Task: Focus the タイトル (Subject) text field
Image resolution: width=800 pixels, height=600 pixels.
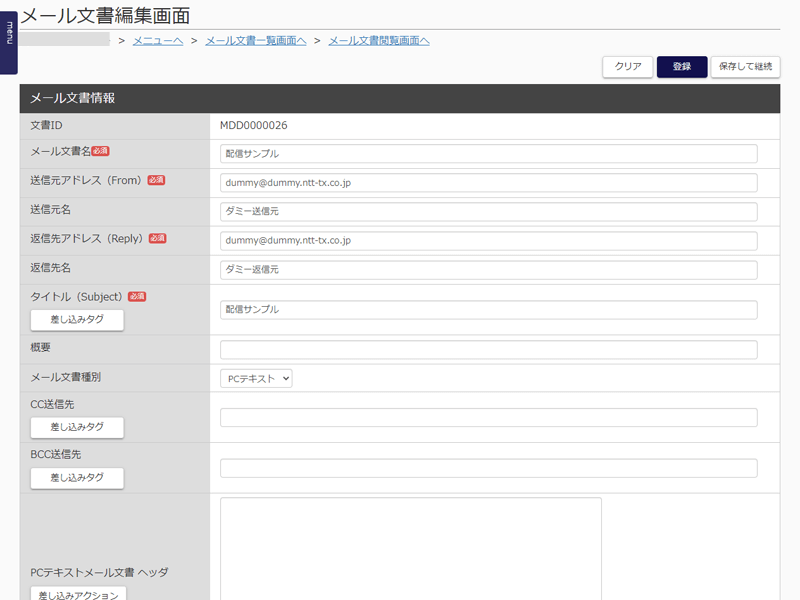Action: click(488, 310)
